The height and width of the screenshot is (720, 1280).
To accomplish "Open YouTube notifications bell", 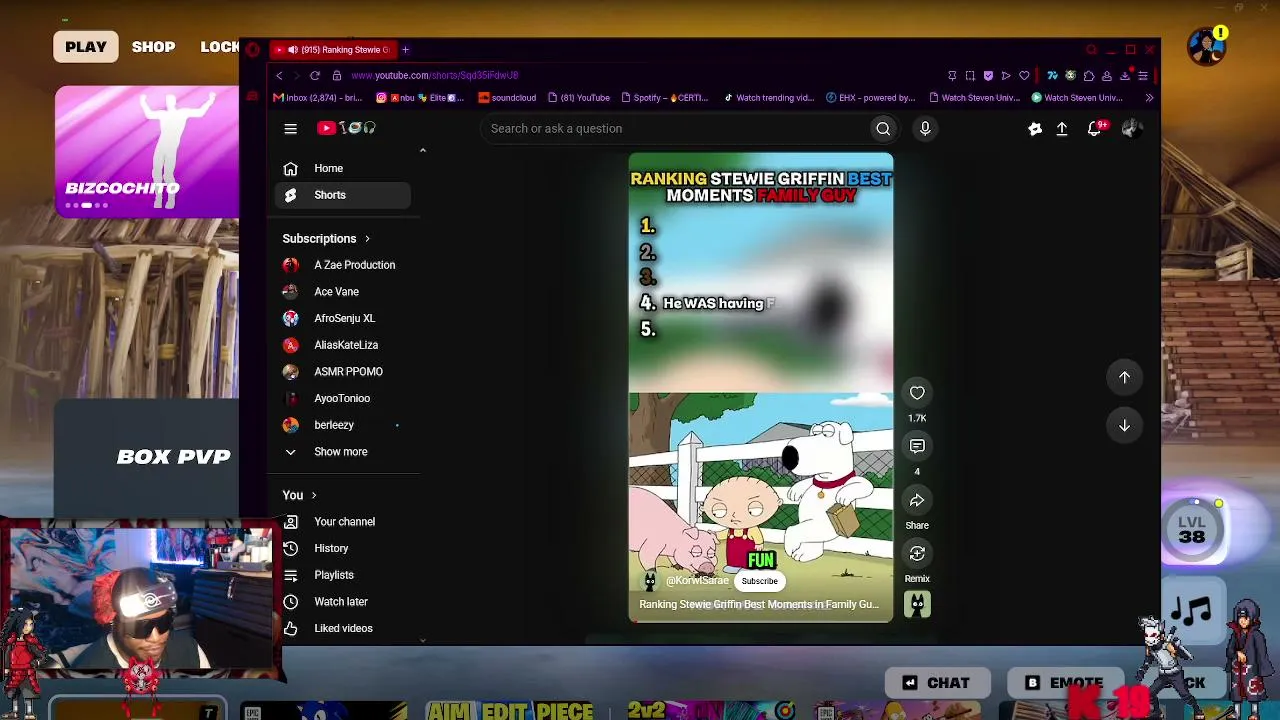I will 1095,128.
